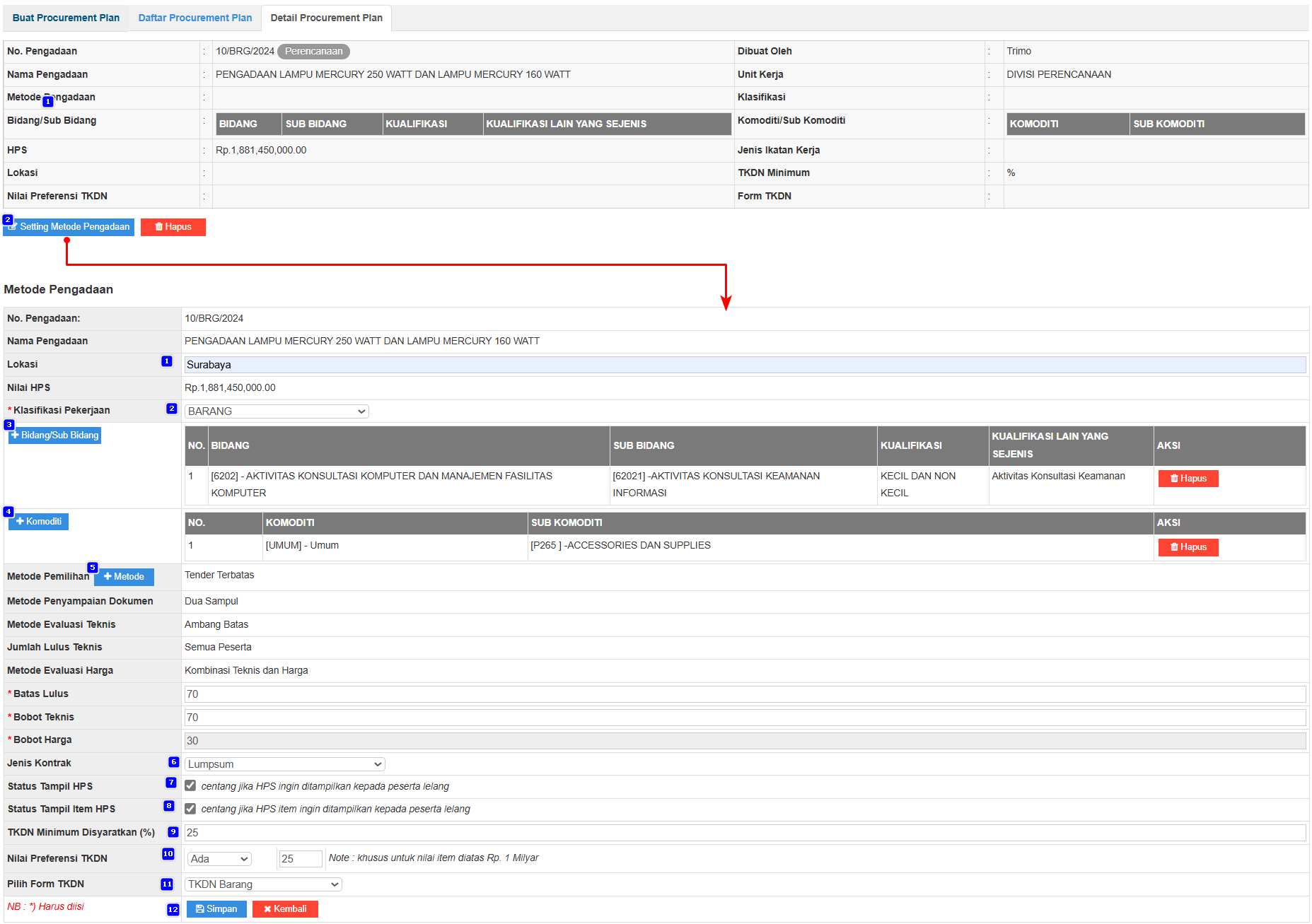The height and width of the screenshot is (924, 1312).
Task: Expand the Pilih Form TKDN dropdown
Action: point(263,884)
